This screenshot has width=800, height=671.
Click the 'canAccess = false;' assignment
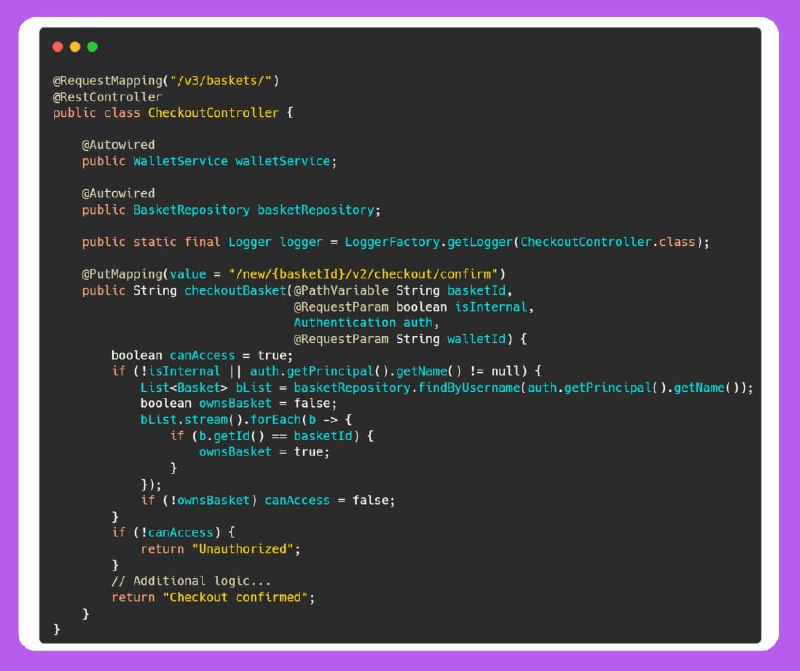point(330,500)
